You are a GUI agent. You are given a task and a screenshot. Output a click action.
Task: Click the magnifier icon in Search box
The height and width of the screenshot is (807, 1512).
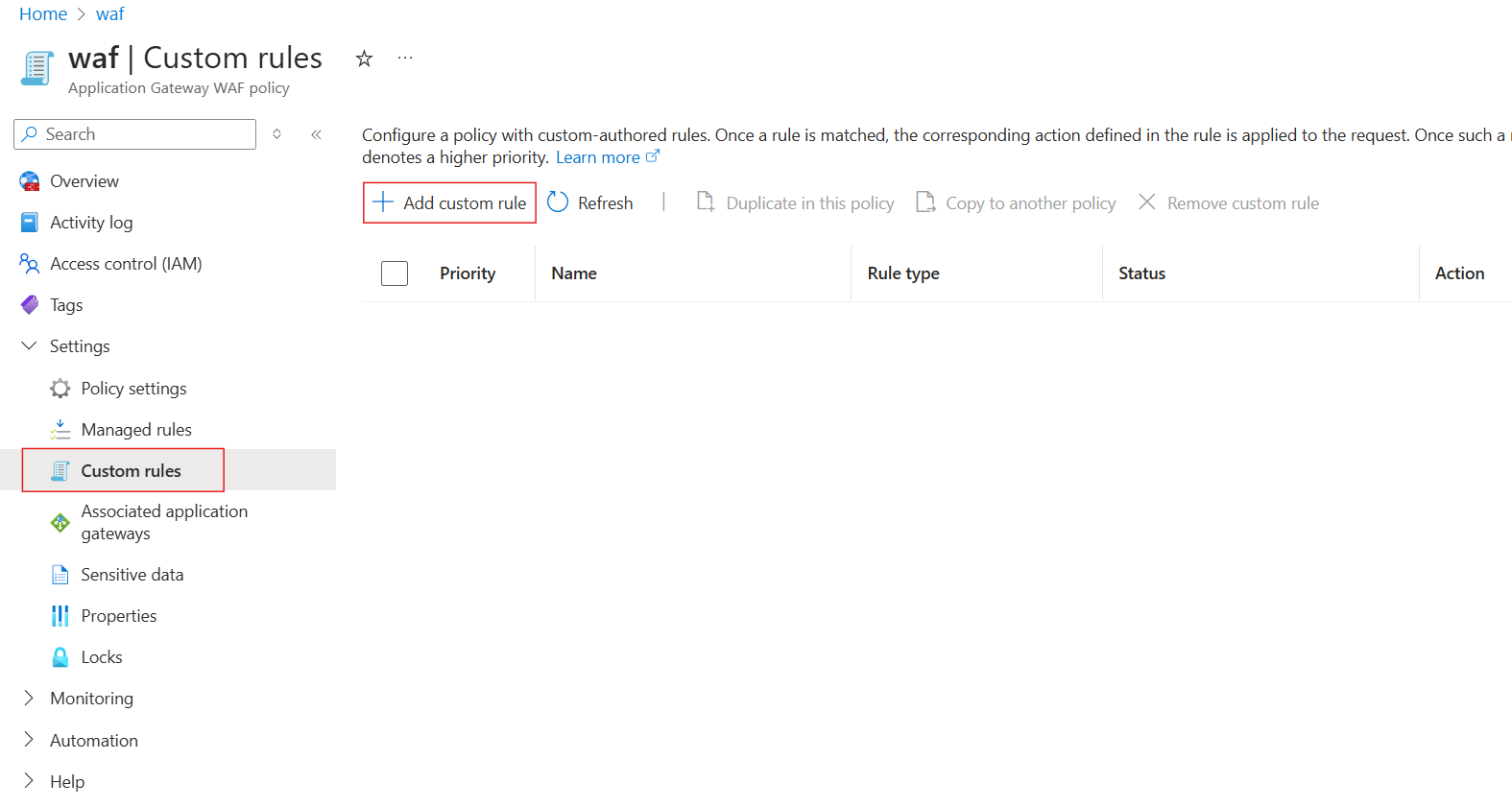(x=30, y=134)
